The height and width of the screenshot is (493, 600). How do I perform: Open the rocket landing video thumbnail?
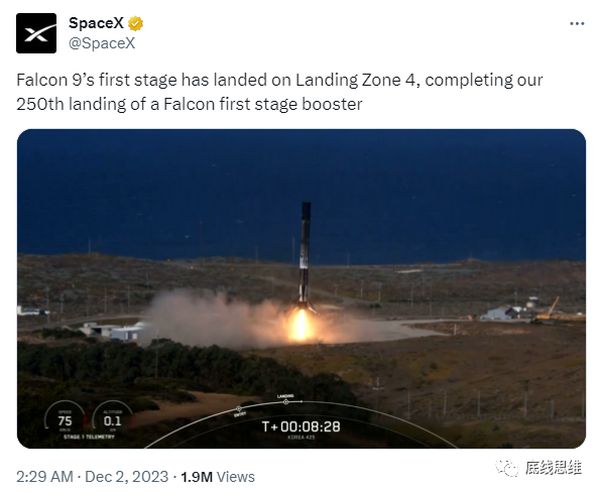click(301, 288)
